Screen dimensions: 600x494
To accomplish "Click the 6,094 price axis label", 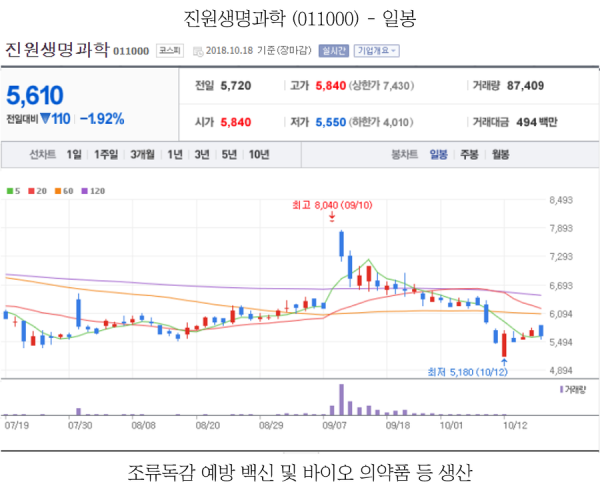I will pyautogui.click(x=561, y=314).
